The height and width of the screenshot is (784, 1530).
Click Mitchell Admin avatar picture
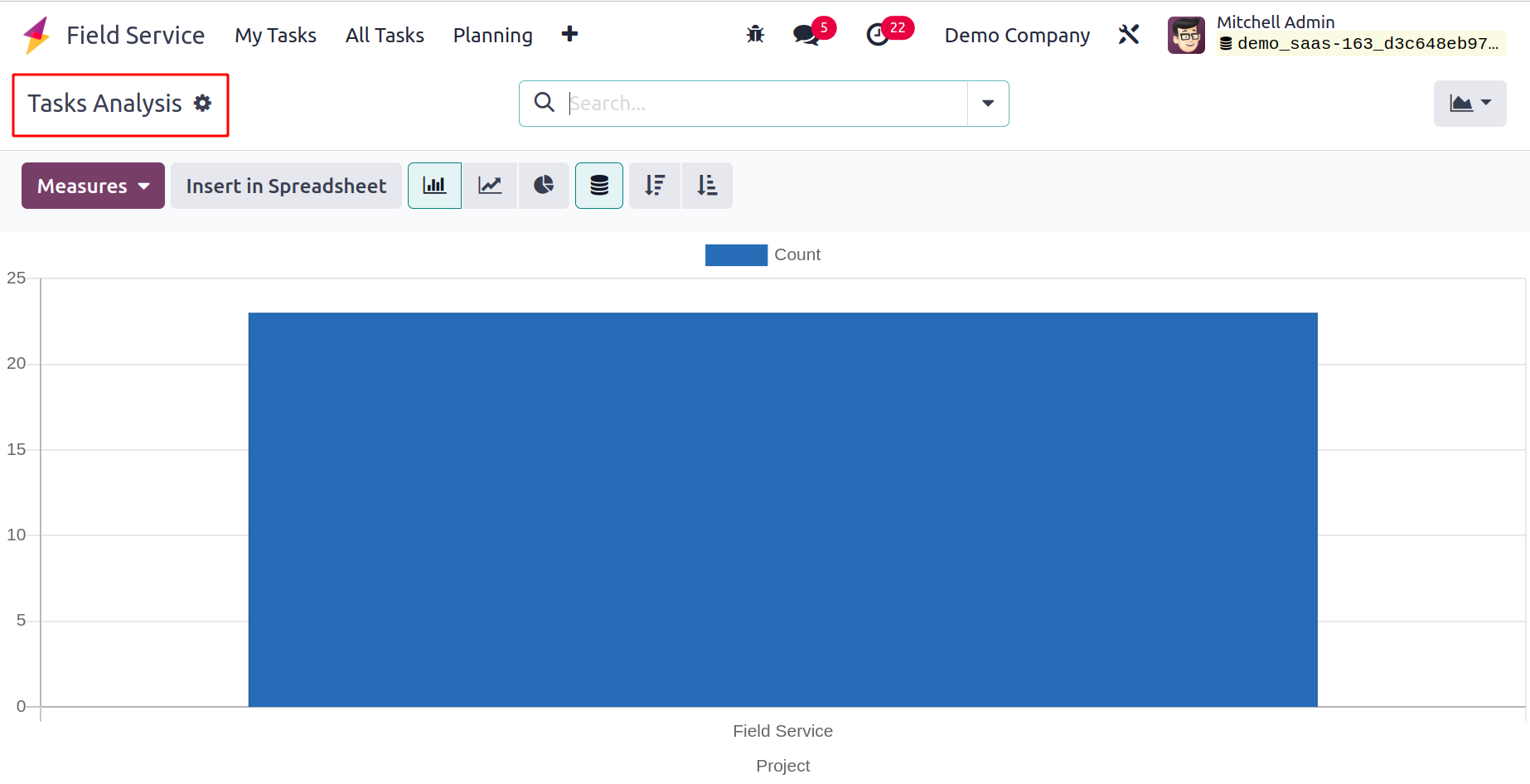pyautogui.click(x=1186, y=35)
